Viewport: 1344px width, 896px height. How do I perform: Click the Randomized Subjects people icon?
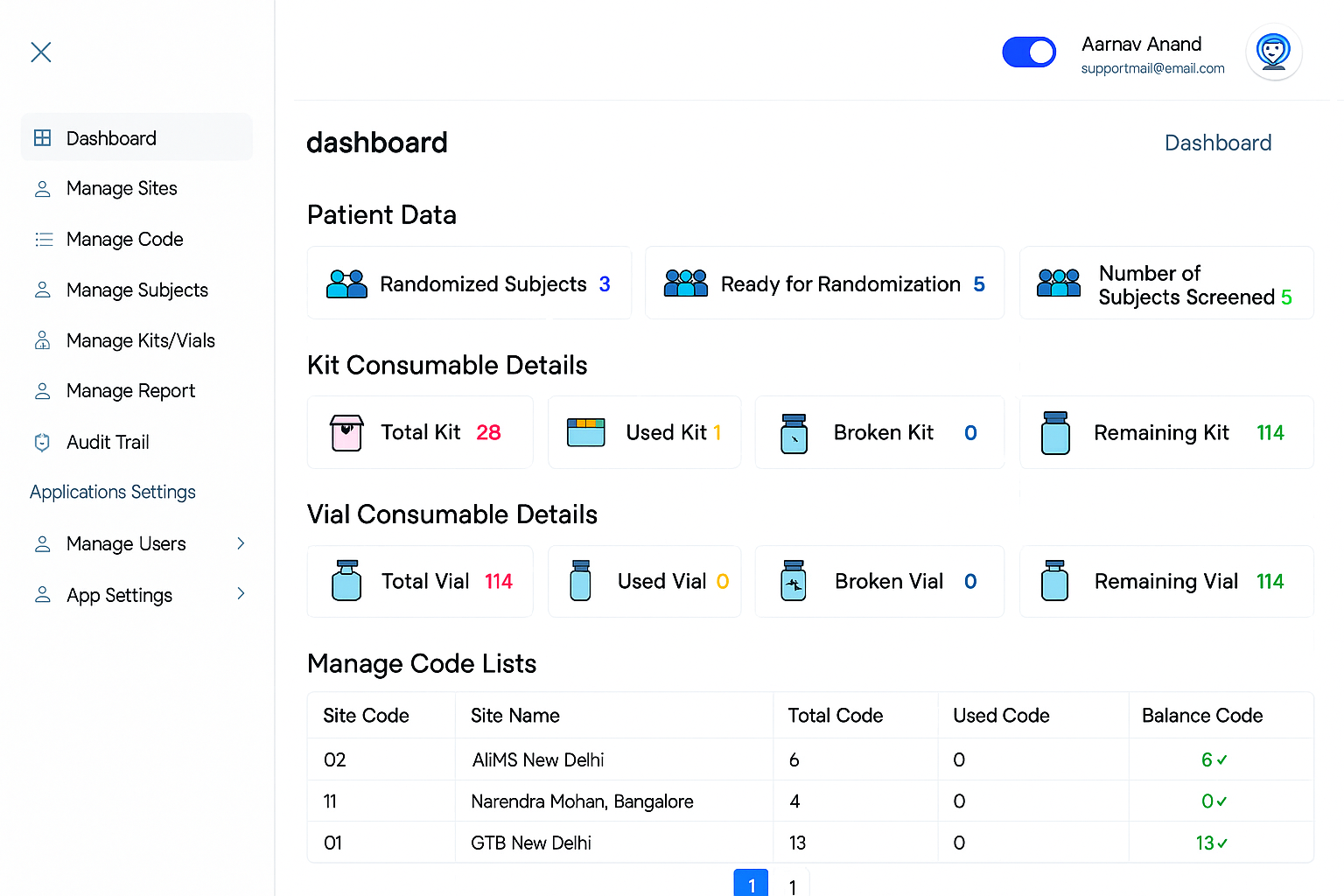click(346, 283)
